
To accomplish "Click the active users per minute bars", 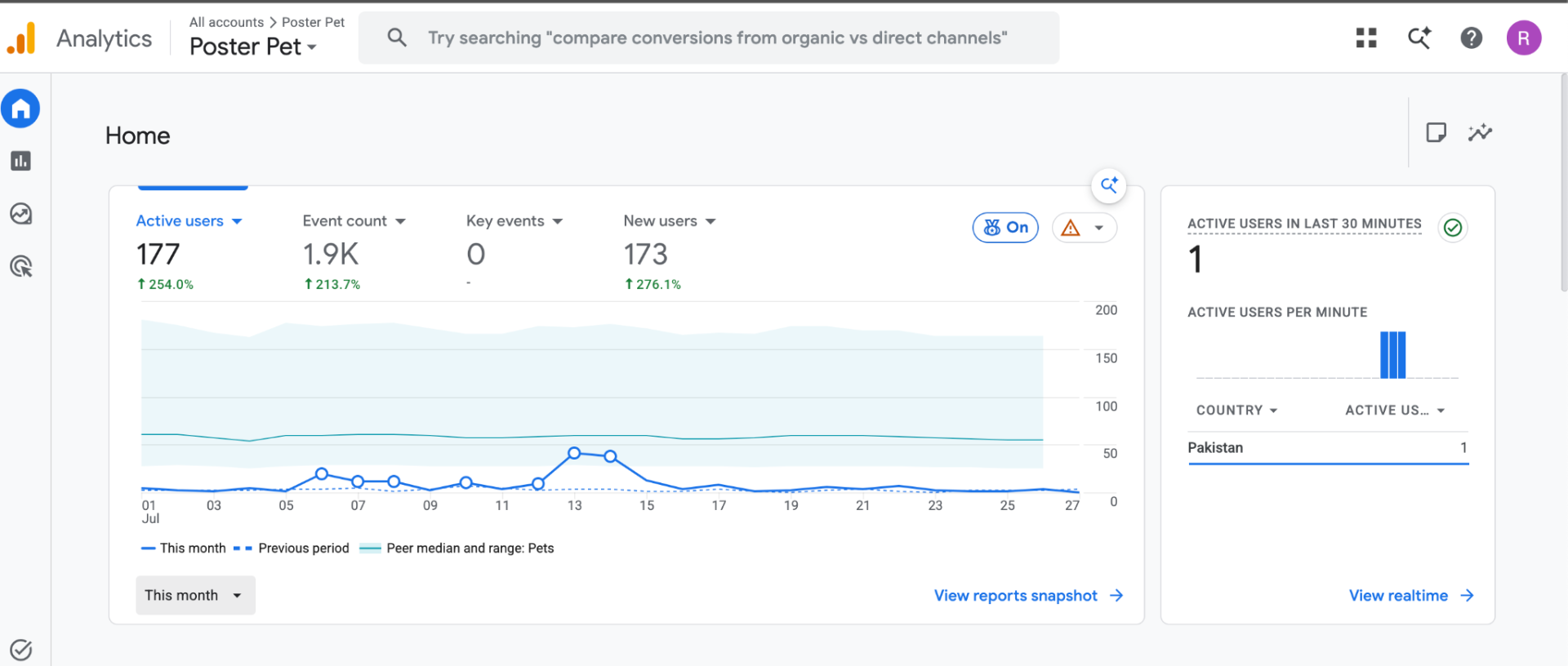I will [1392, 355].
